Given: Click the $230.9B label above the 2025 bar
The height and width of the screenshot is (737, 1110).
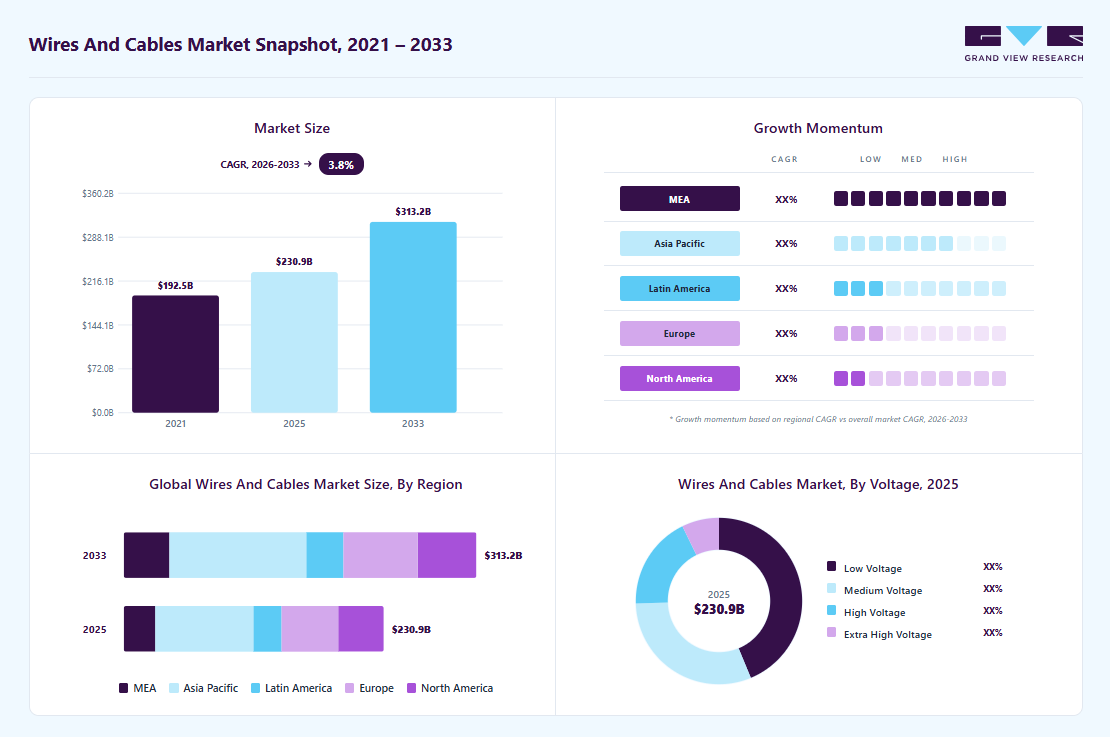Looking at the screenshot, I should coord(294,262).
